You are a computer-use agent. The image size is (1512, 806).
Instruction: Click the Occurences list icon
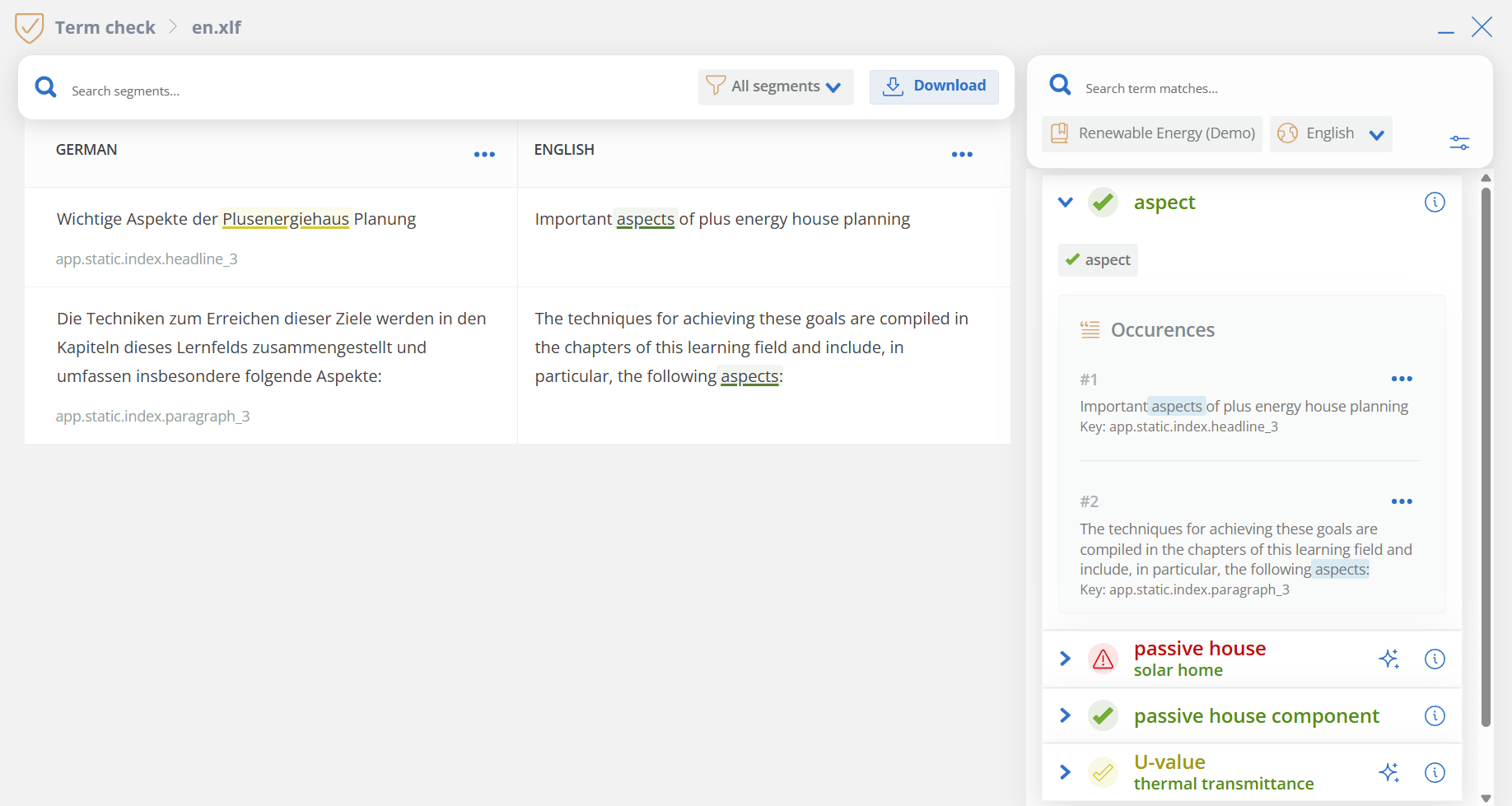[1090, 330]
